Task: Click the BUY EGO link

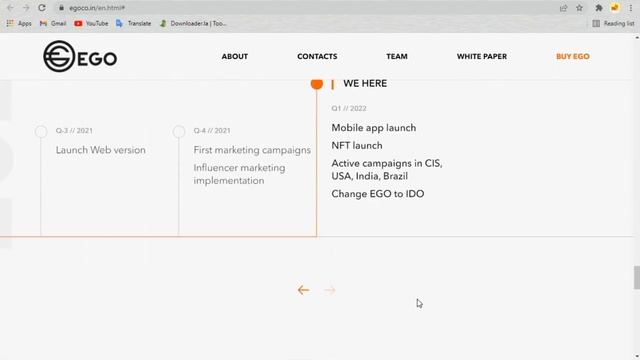Action: [573, 56]
